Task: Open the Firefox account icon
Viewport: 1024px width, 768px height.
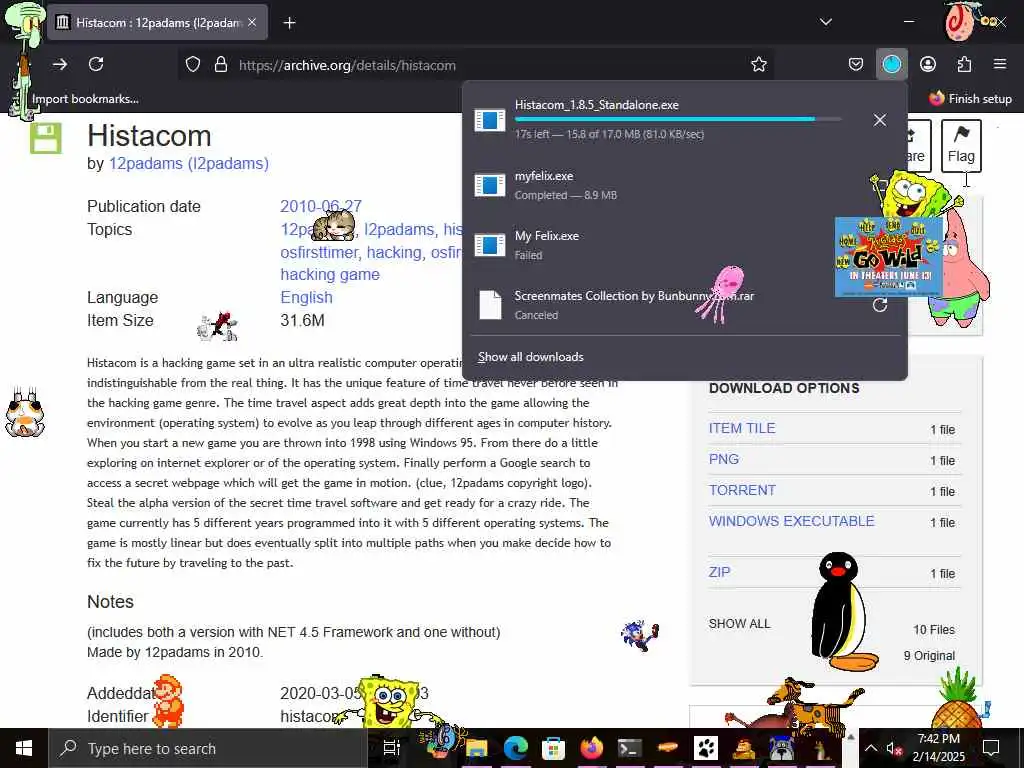Action: click(x=927, y=64)
